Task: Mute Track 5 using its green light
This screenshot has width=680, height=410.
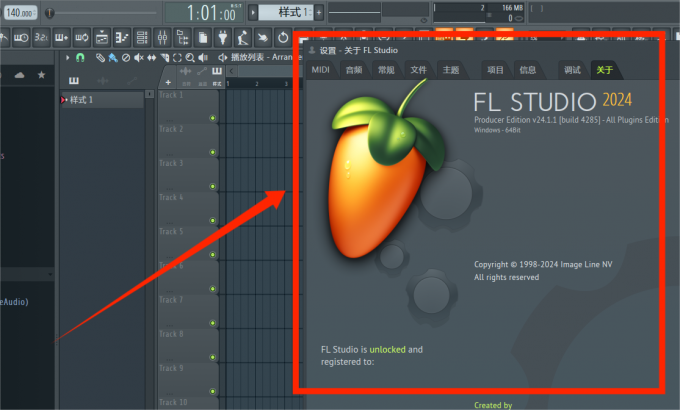Action: tap(212, 255)
